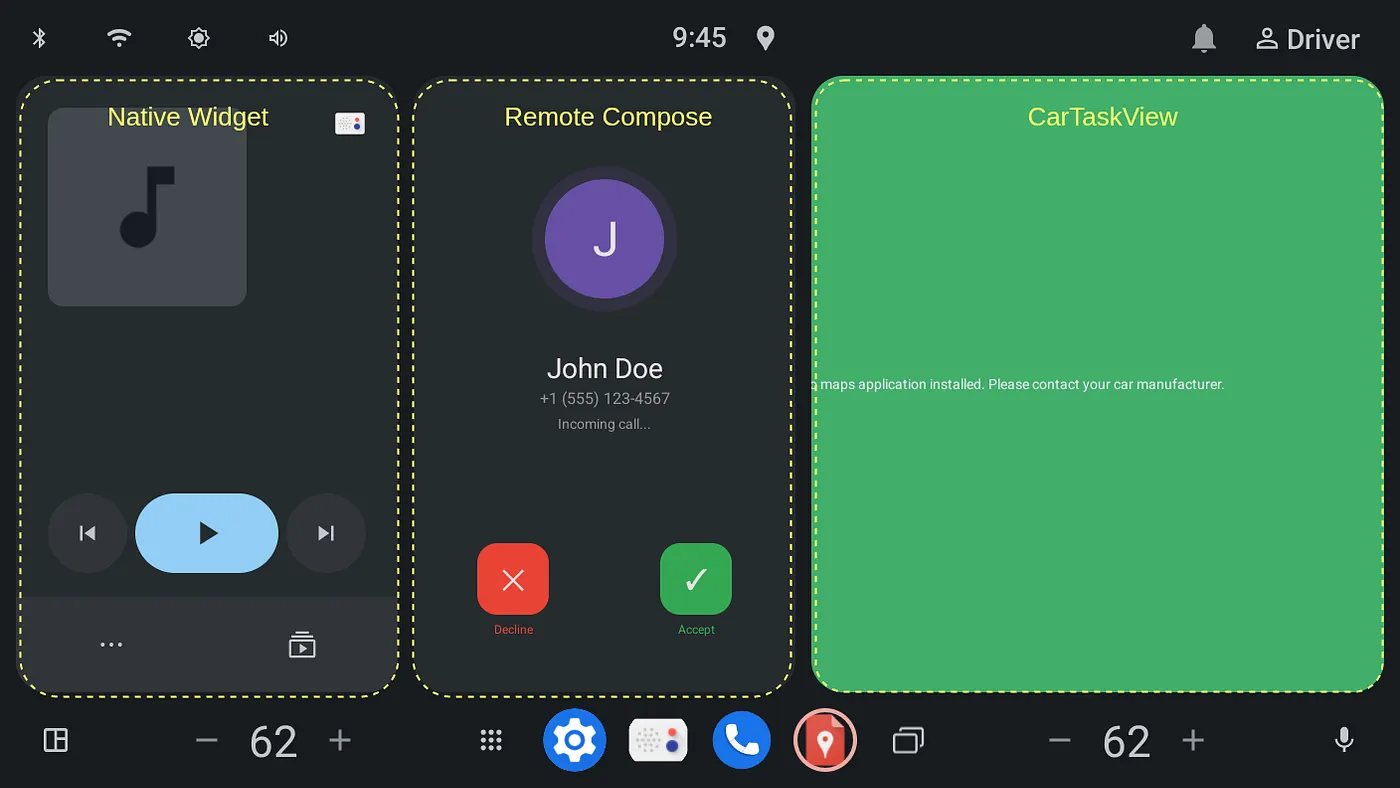This screenshot has width=1400, height=788.
Task: Play the media track
Action: [x=207, y=533]
